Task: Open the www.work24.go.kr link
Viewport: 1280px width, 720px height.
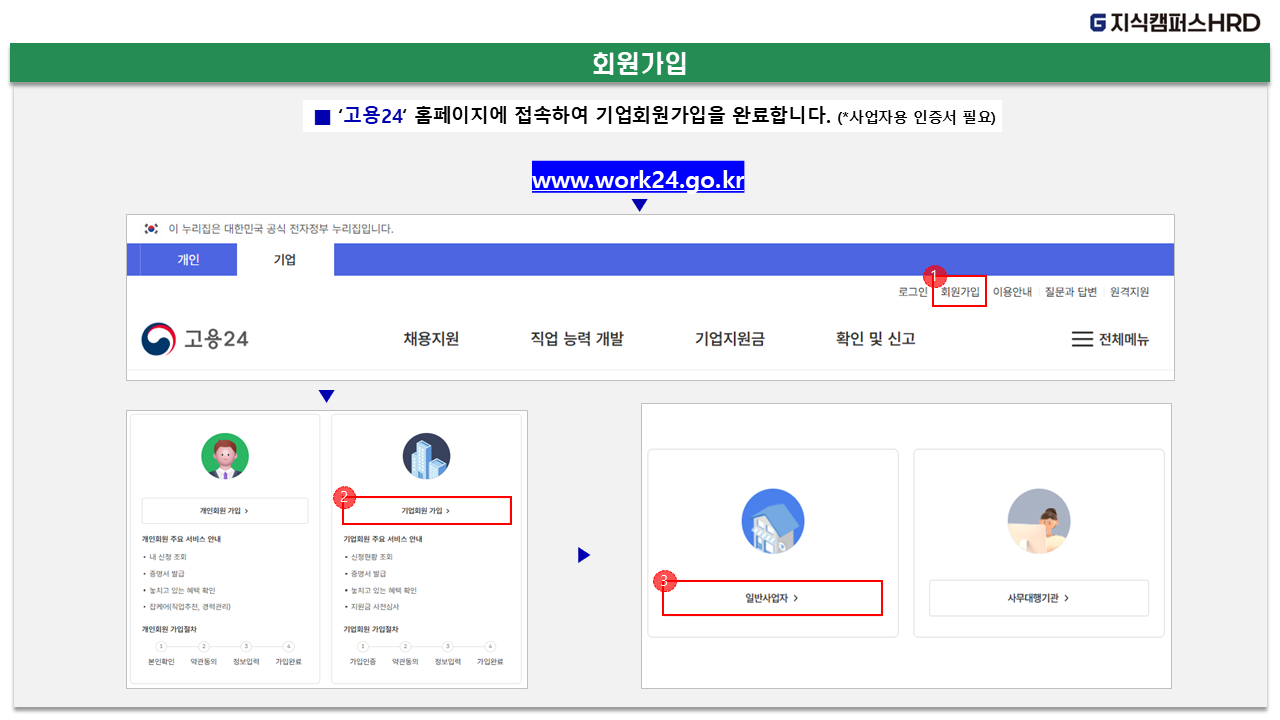Action: 638,180
